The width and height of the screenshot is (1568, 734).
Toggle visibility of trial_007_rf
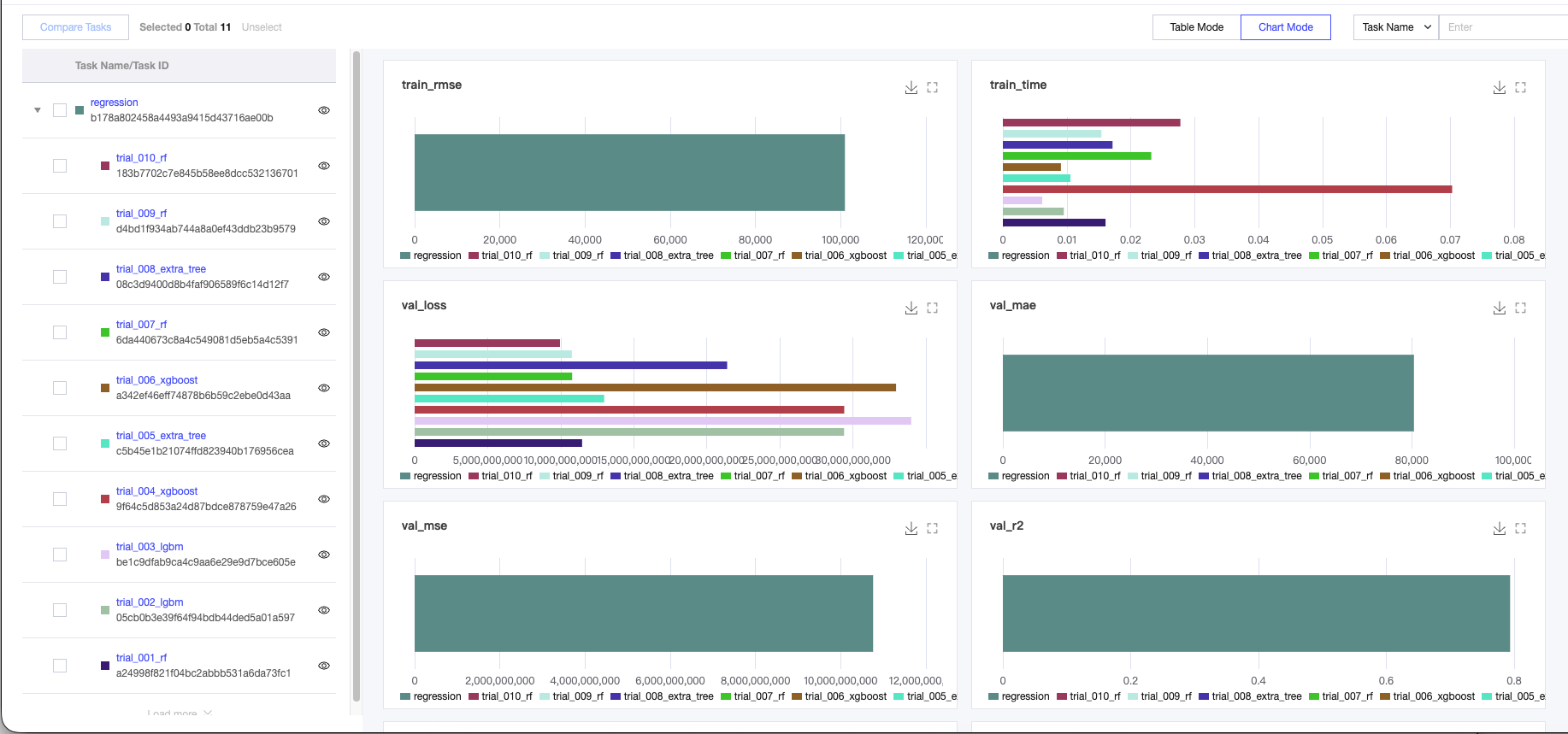(324, 332)
